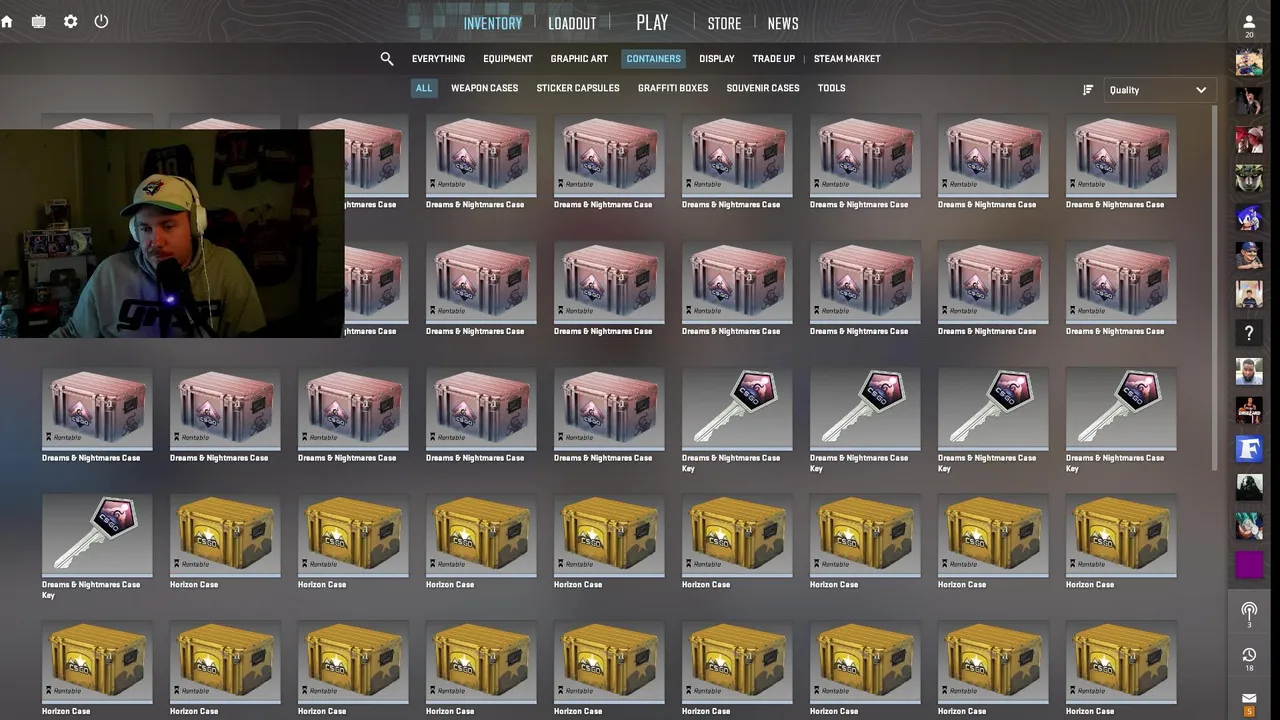The width and height of the screenshot is (1280, 720).
Task: Click the sort order icon beside Quality
Action: pyautogui.click(x=1088, y=90)
